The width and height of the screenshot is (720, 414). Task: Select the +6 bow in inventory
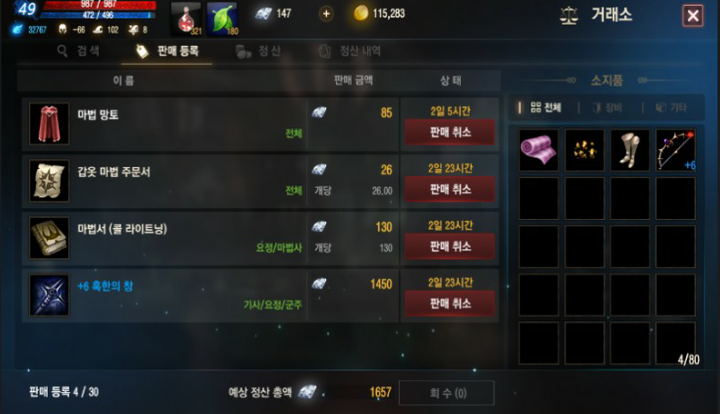coord(675,150)
